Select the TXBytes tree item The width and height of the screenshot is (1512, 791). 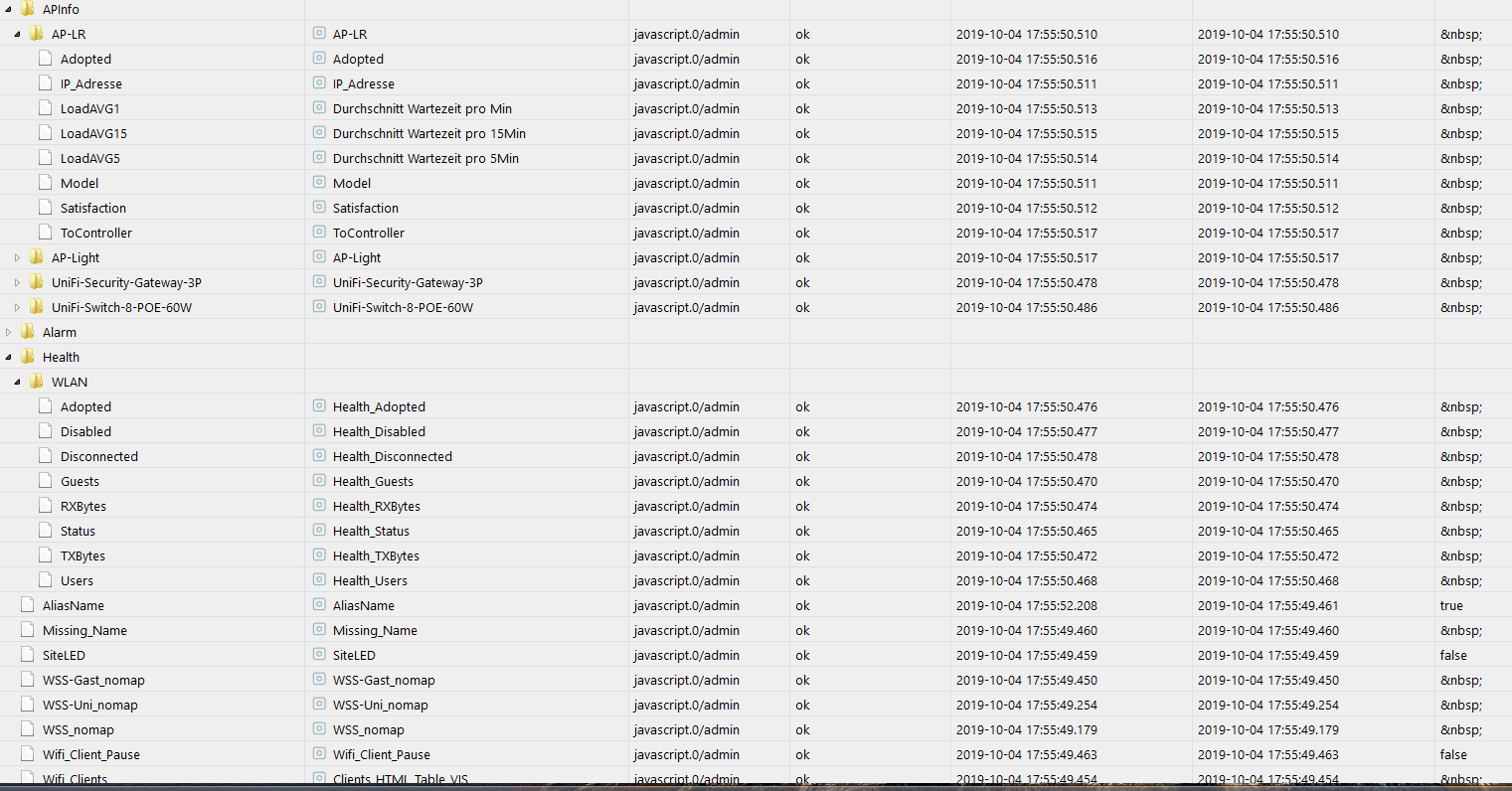(83, 555)
